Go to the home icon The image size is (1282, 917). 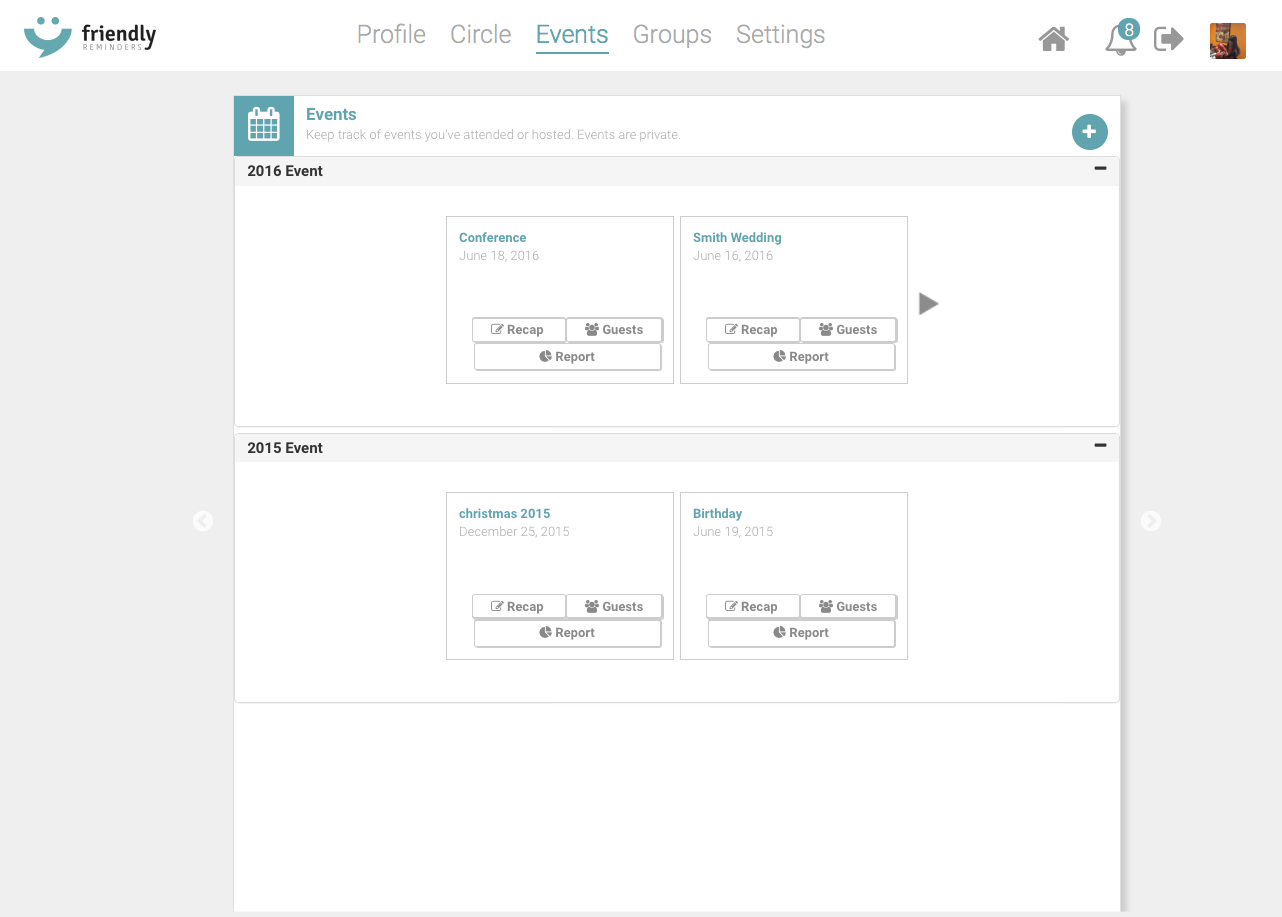(1054, 39)
